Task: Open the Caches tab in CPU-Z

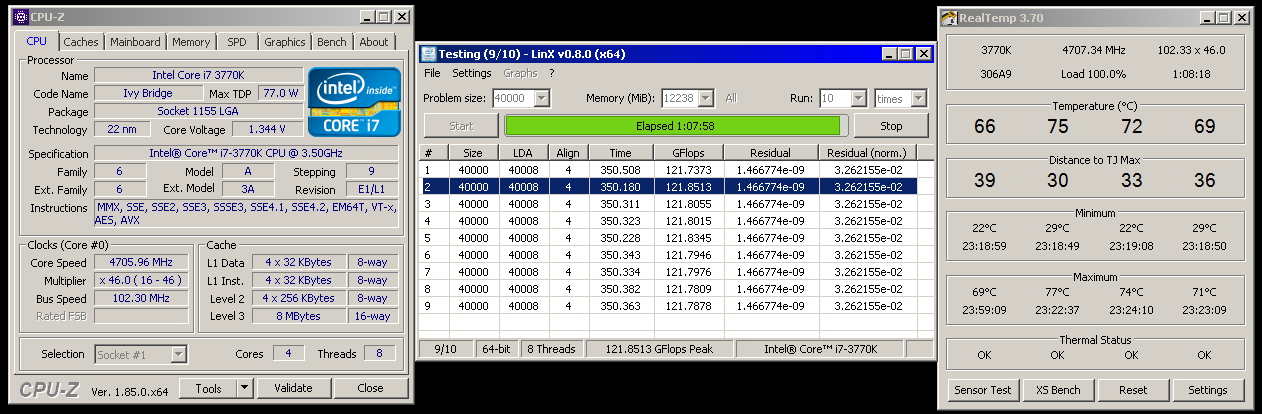Action: click(81, 42)
